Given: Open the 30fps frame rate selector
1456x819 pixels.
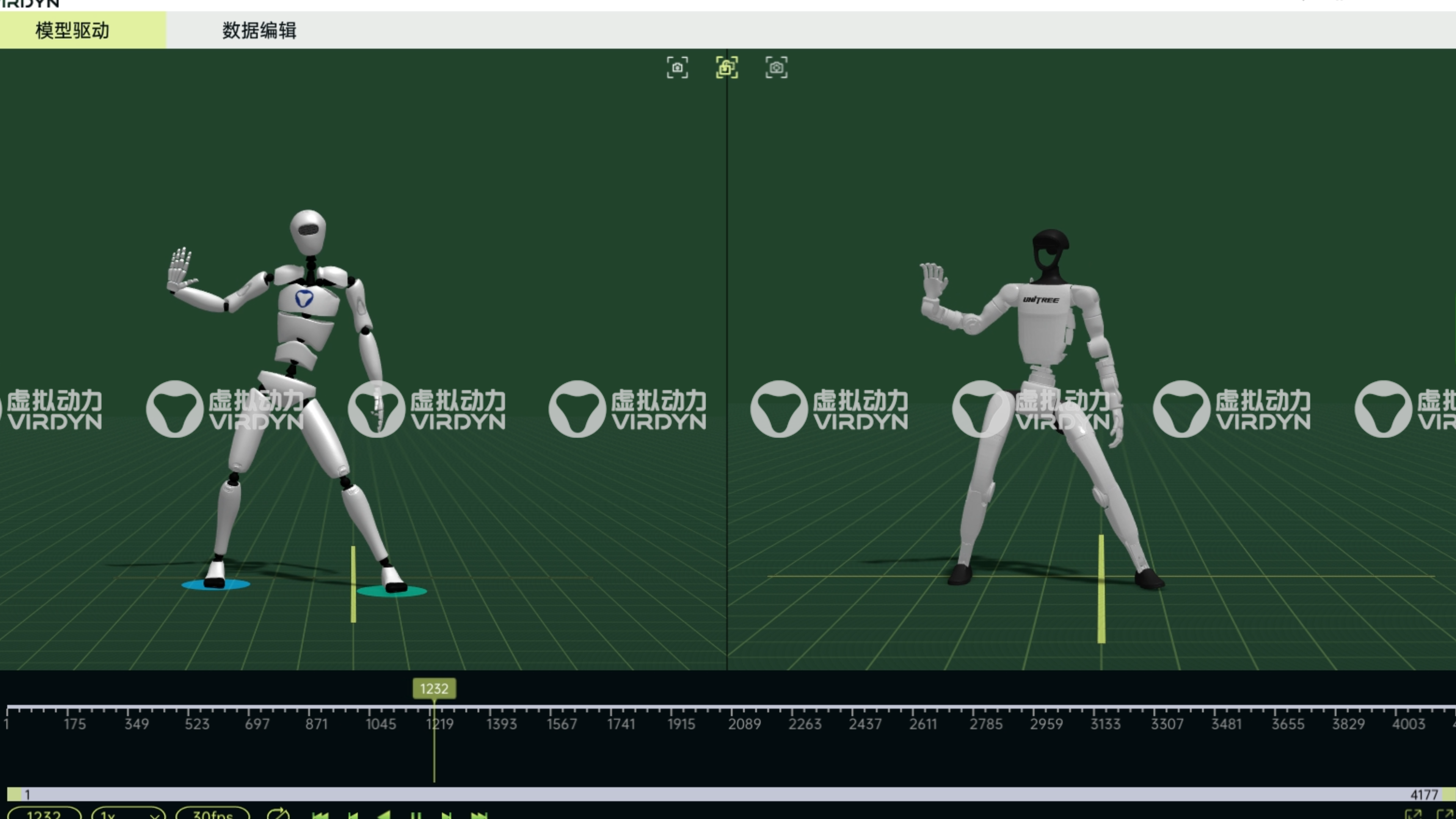Looking at the screenshot, I should pyautogui.click(x=212, y=814).
